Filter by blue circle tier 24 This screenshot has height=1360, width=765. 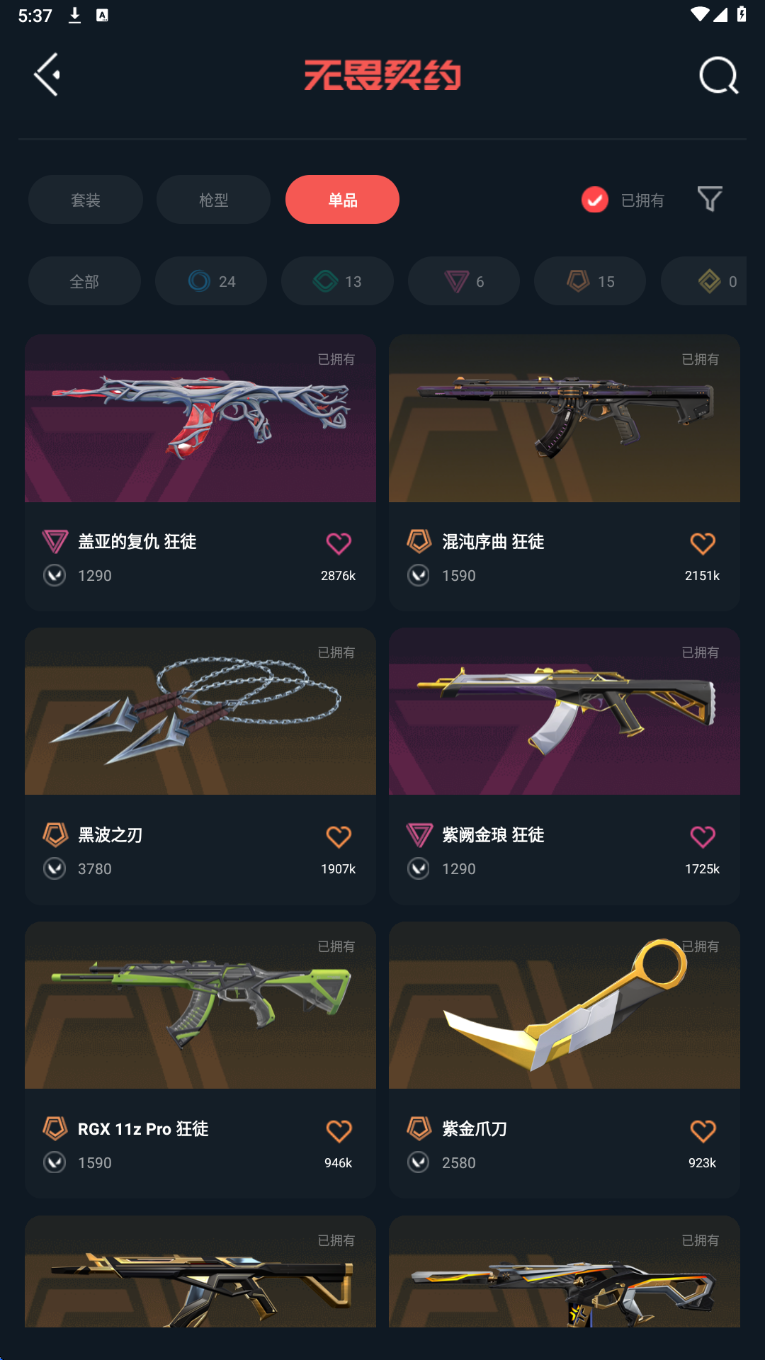(211, 281)
